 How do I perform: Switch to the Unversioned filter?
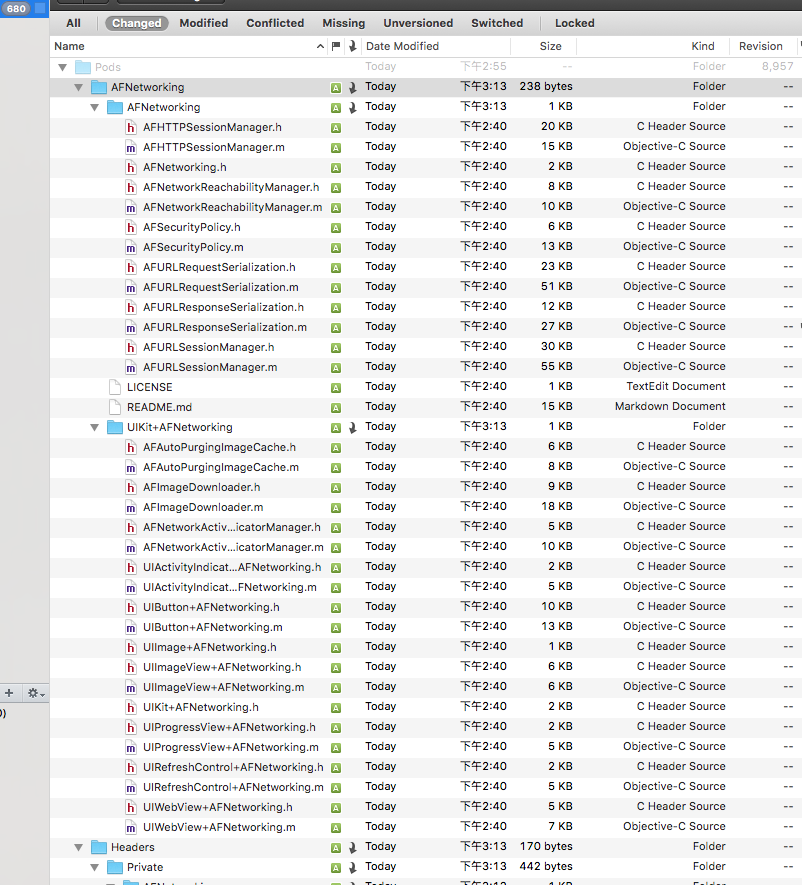418,23
